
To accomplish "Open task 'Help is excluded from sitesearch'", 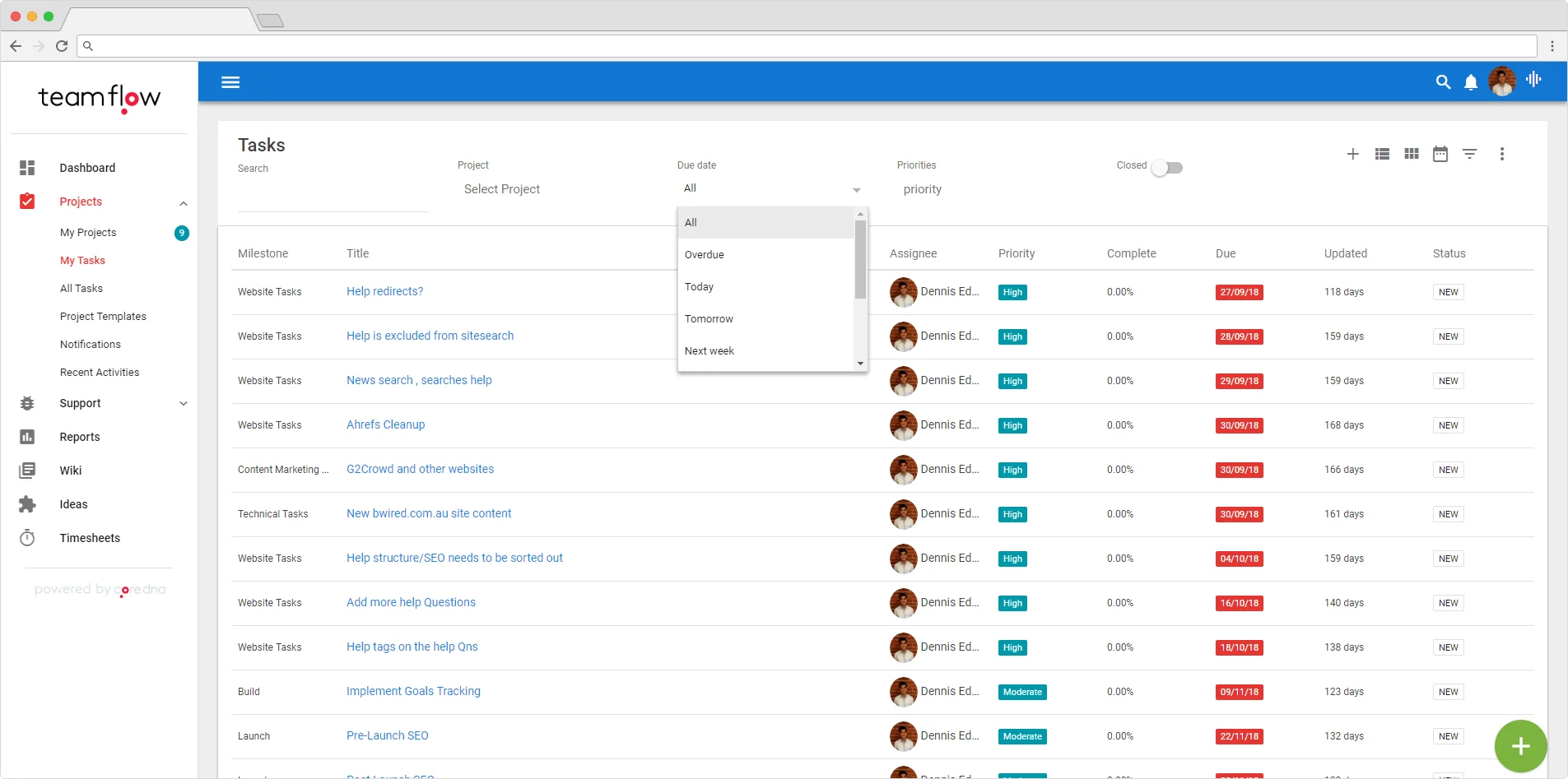I will point(430,336).
